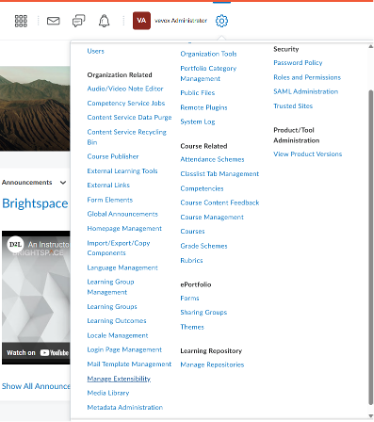Open Competencies
374x422 pixels.
pyautogui.click(x=202, y=188)
